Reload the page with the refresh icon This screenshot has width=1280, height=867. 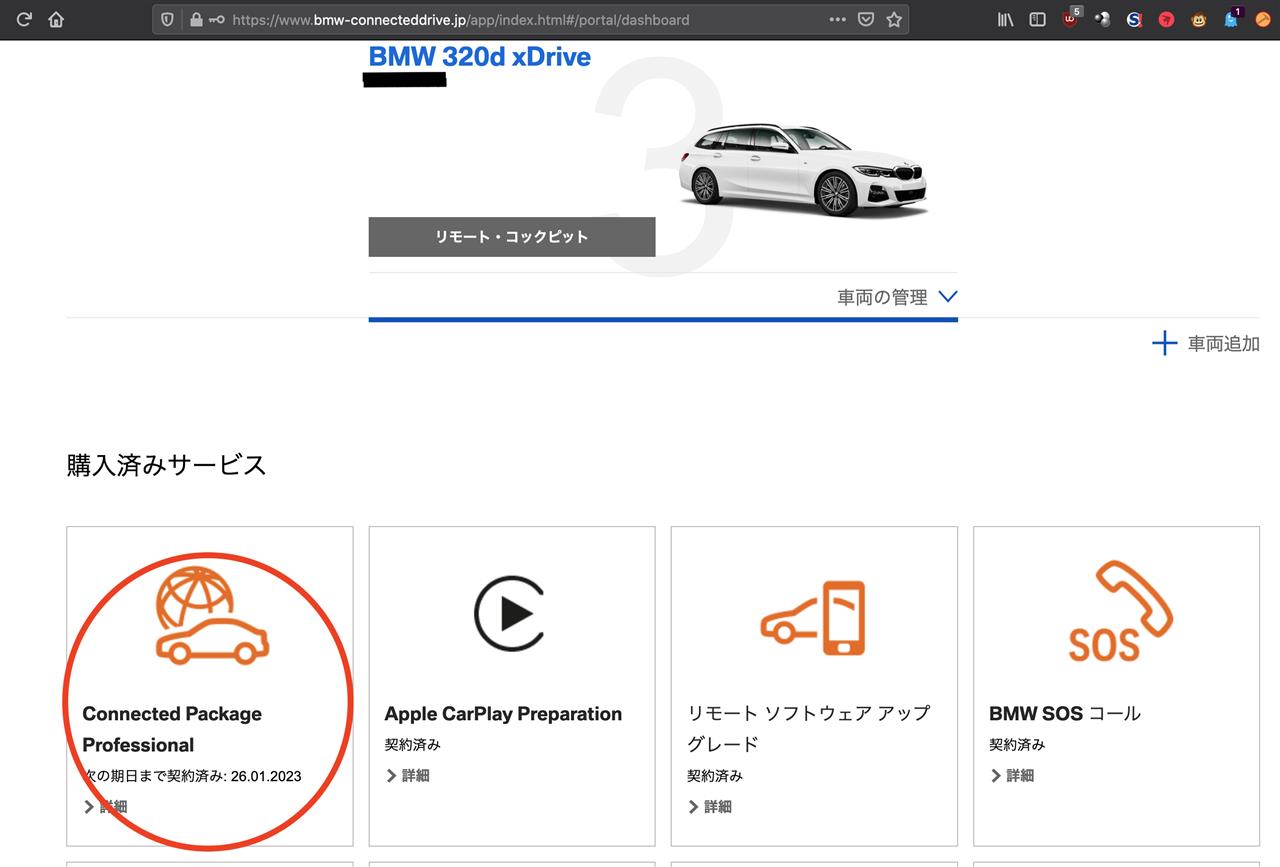tap(24, 19)
